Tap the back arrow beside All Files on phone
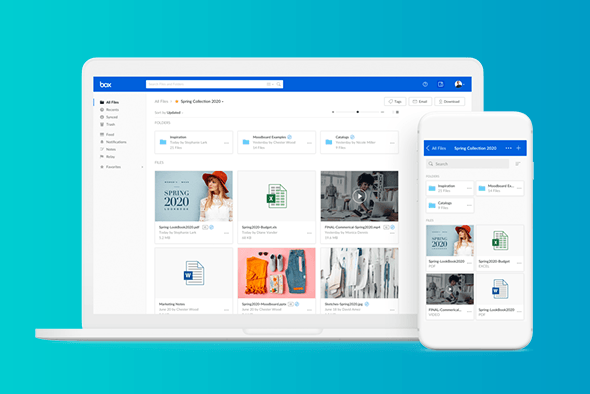This screenshot has height=394, width=590. pyautogui.click(x=428, y=148)
